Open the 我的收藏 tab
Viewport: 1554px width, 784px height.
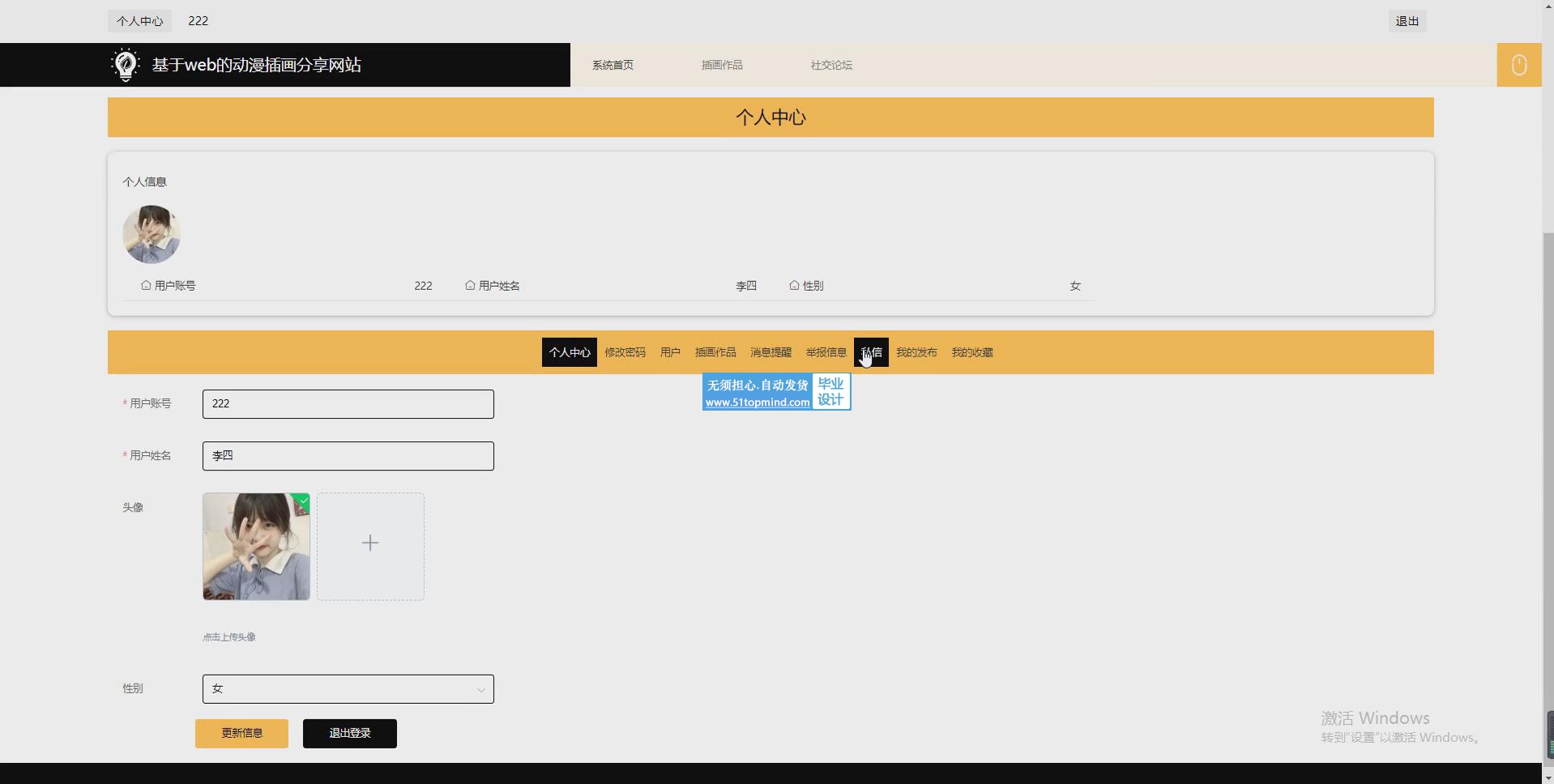tap(972, 352)
